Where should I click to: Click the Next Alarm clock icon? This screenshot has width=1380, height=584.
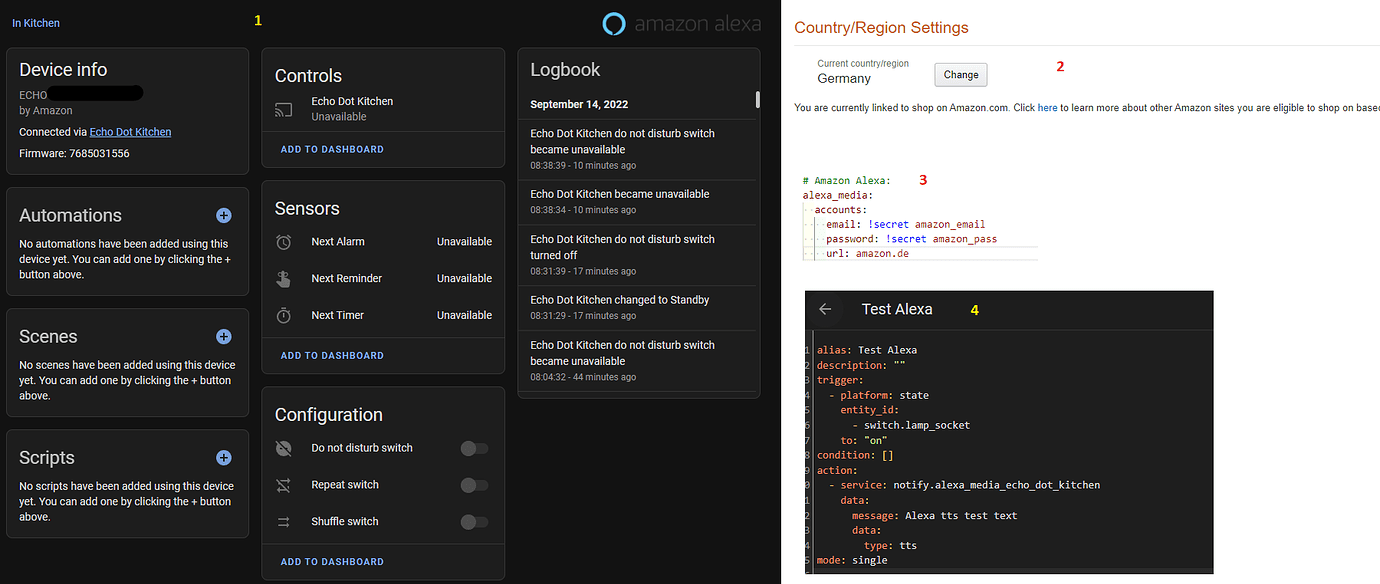pyautogui.click(x=283, y=241)
